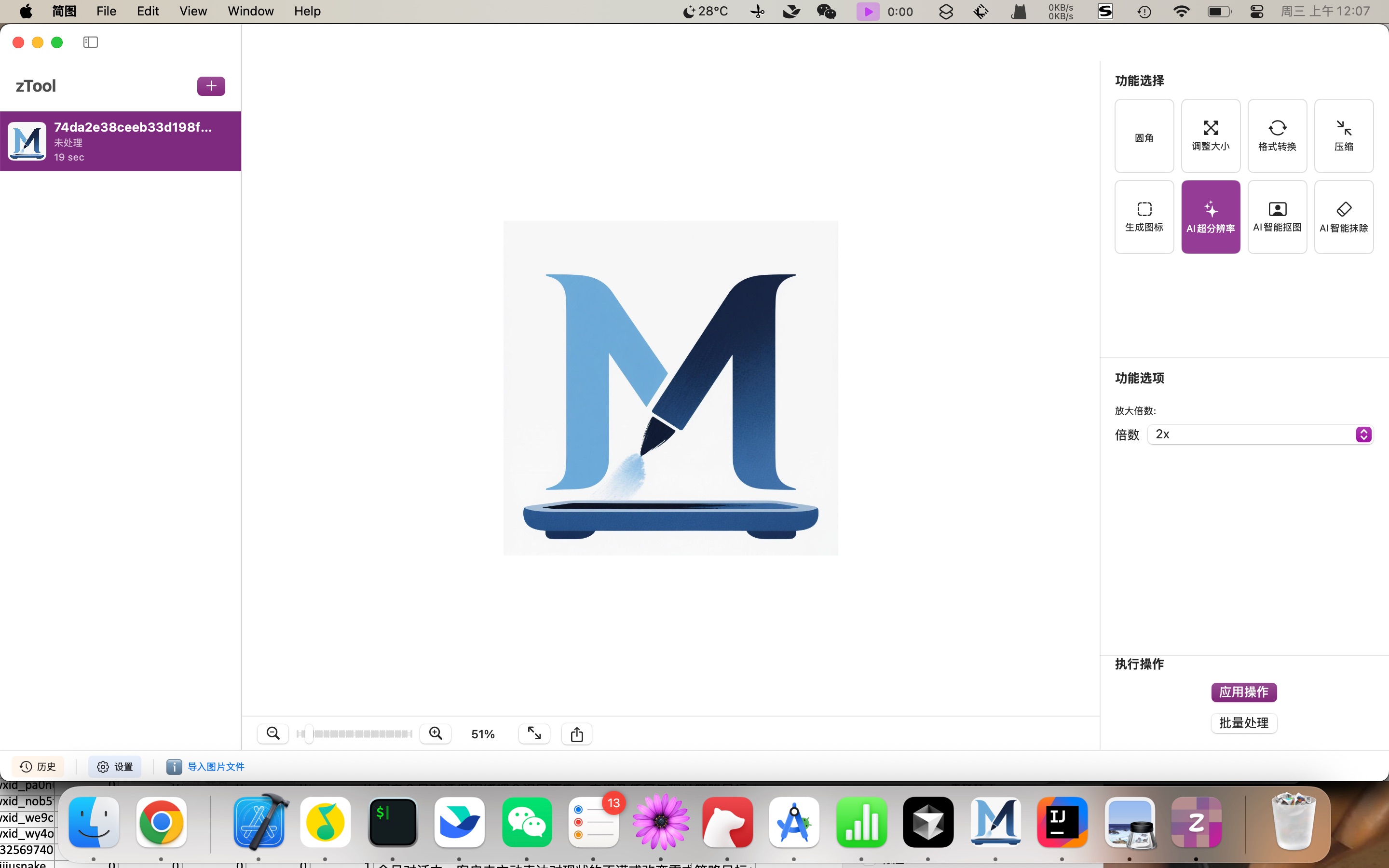The width and height of the screenshot is (1389, 868).
Task: Select the AI智能抹除 eraser tool
Action: tap(1344, 217)
